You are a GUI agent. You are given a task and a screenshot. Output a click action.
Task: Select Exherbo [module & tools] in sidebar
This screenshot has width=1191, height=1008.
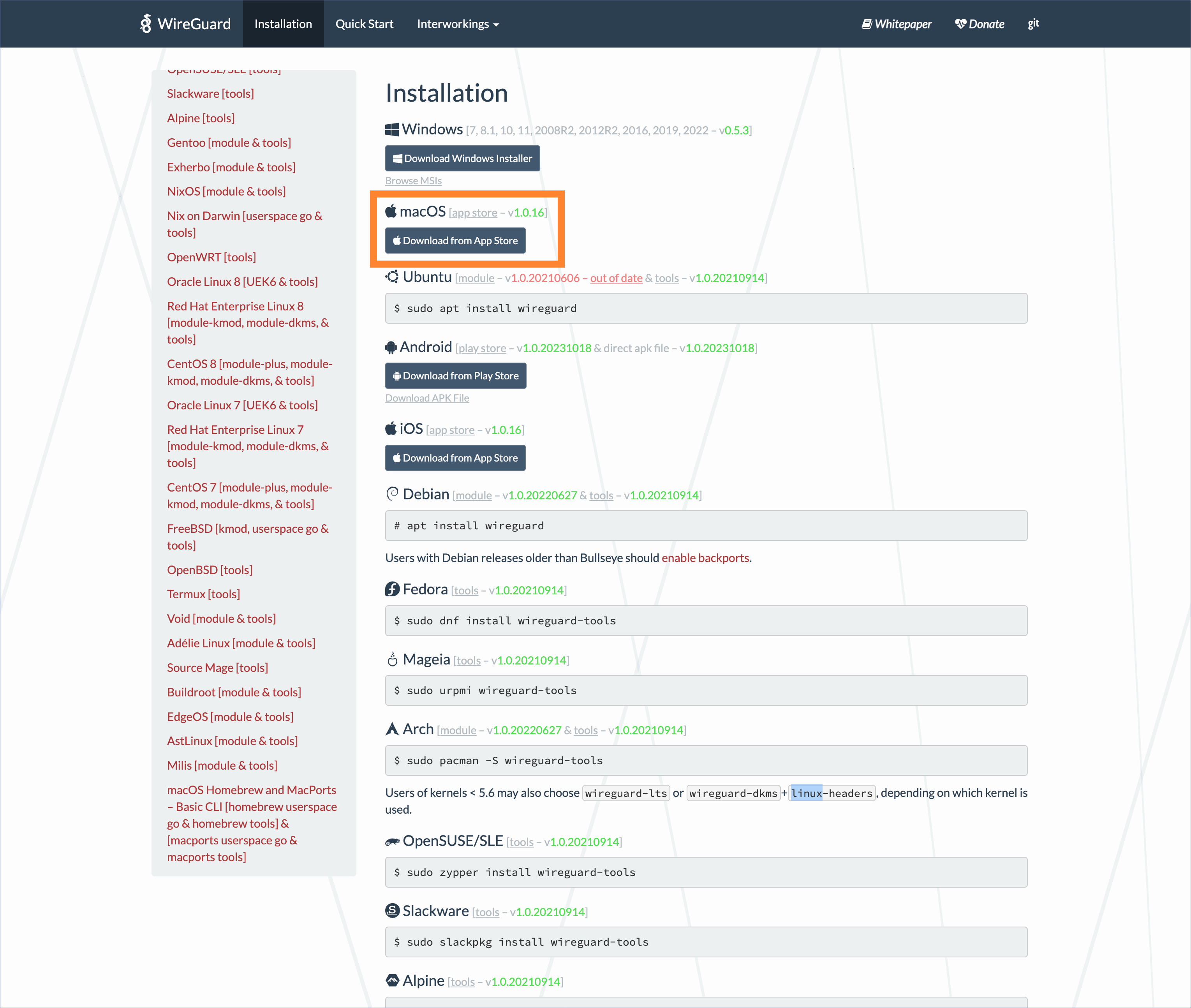coord(231,167)
